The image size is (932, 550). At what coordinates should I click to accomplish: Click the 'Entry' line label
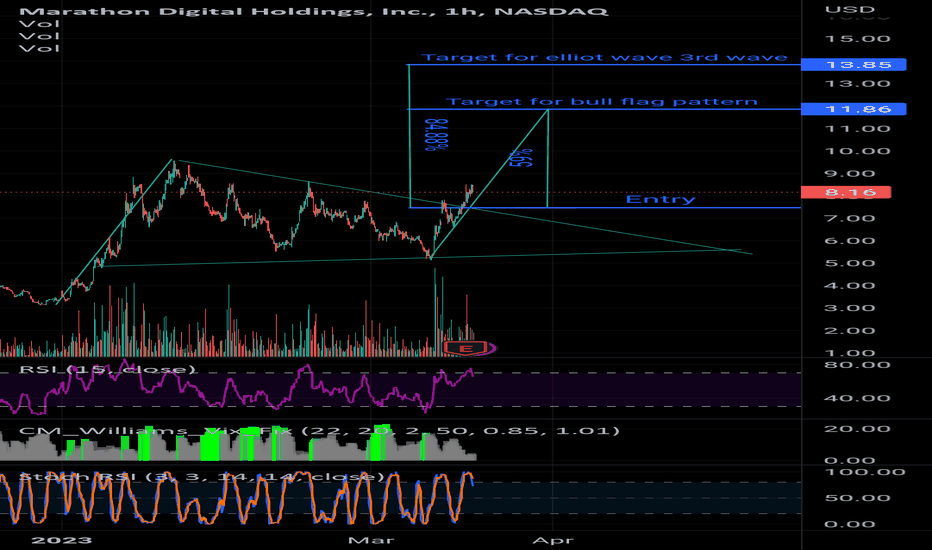click(660, 199)
